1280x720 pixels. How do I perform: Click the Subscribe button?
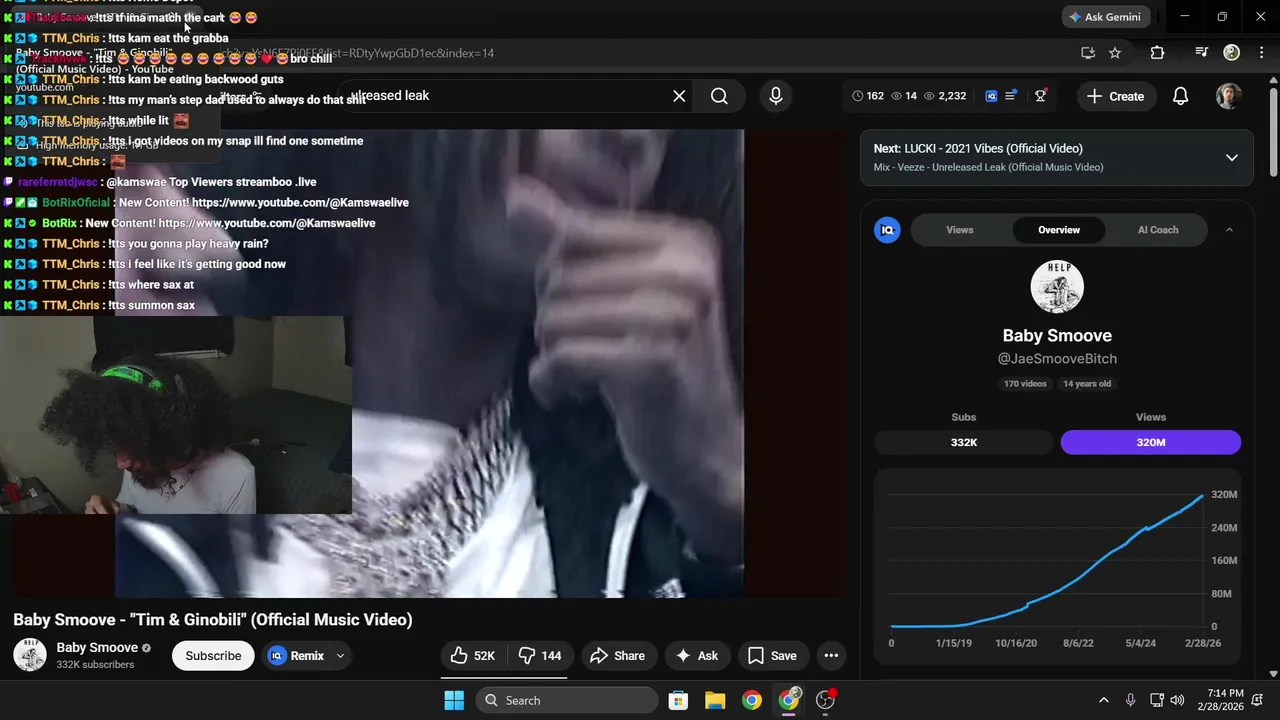213,656
